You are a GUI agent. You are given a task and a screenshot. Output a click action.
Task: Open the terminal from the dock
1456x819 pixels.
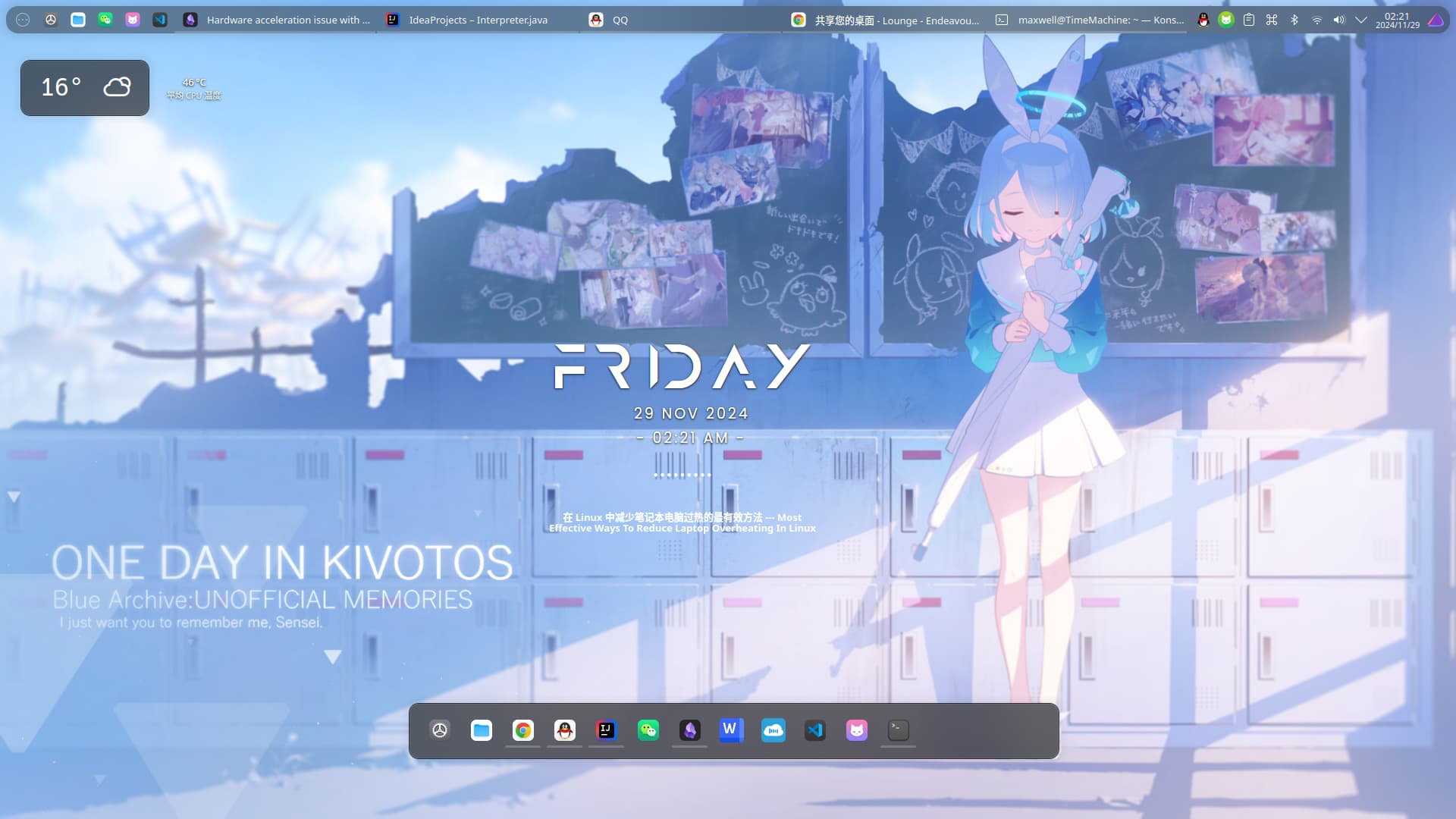coord(899,730)
